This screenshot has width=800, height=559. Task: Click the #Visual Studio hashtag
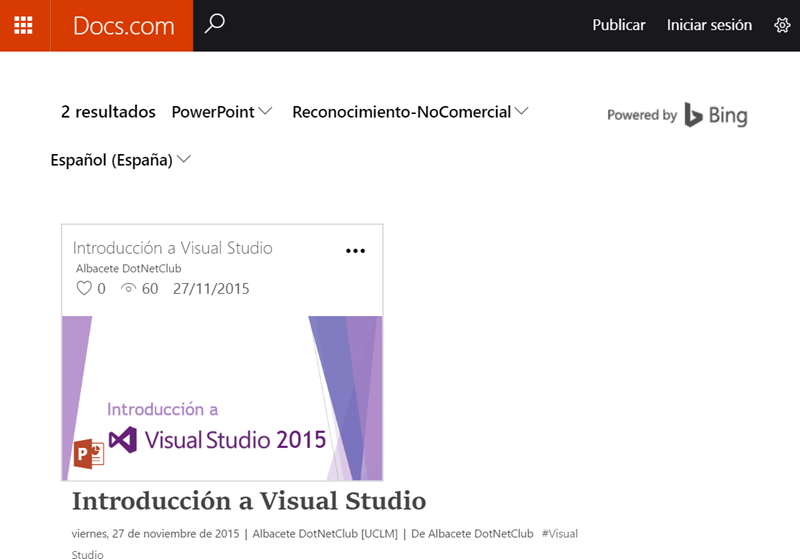point(559,534)
